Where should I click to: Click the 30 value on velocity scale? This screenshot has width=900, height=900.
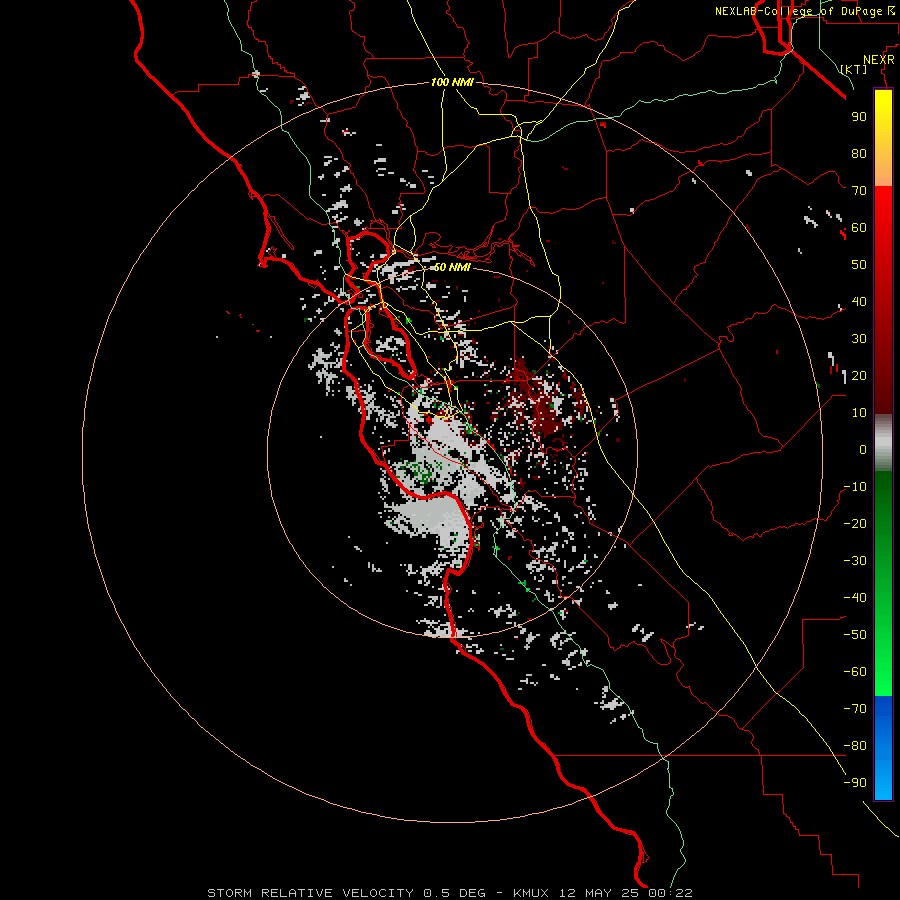pos(859,339)
